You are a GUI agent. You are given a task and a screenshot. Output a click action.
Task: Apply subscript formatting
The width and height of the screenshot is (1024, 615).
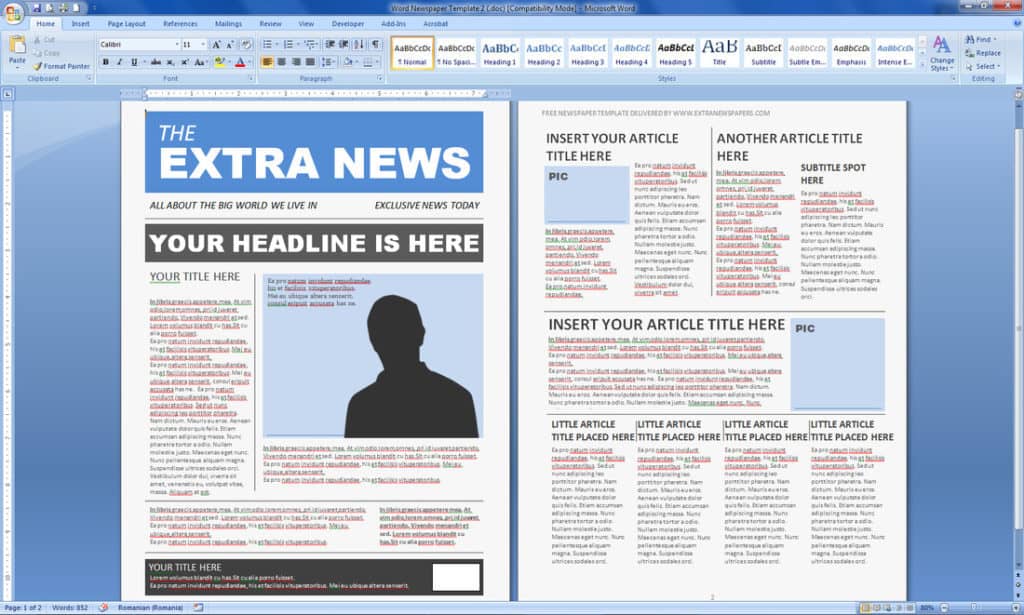pyautogui.click(x=170, y=62)
